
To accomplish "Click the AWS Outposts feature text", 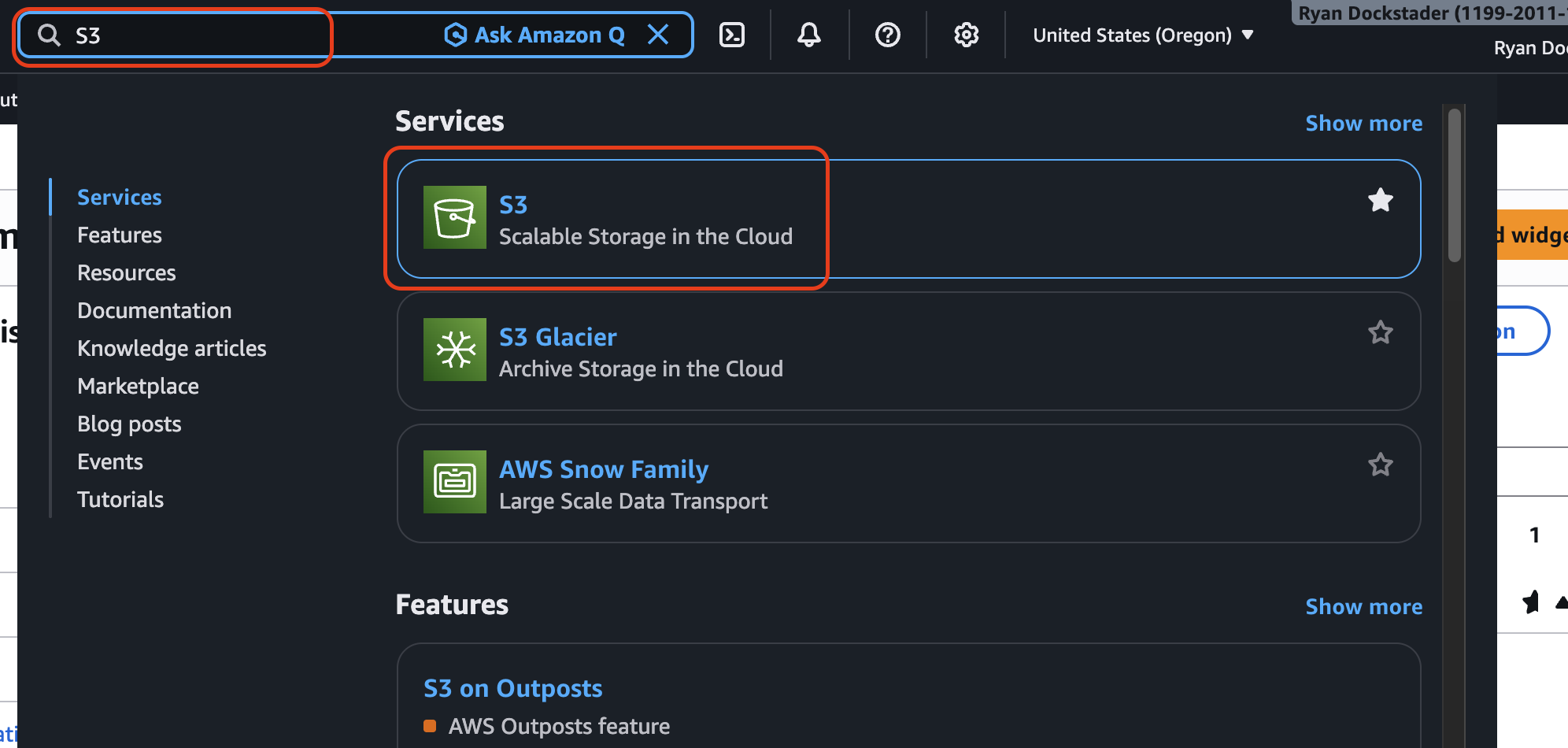I will point(559,726).
